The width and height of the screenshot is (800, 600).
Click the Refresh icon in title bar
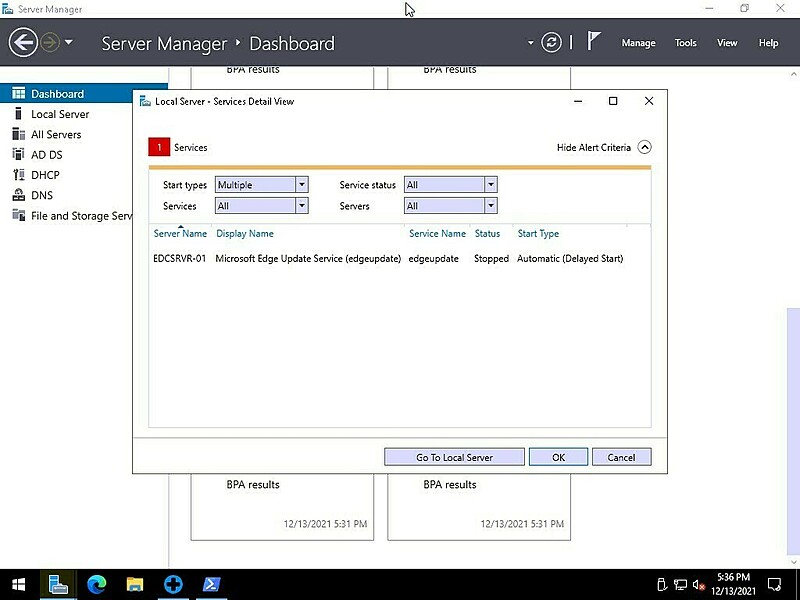(x=553, y=43)
